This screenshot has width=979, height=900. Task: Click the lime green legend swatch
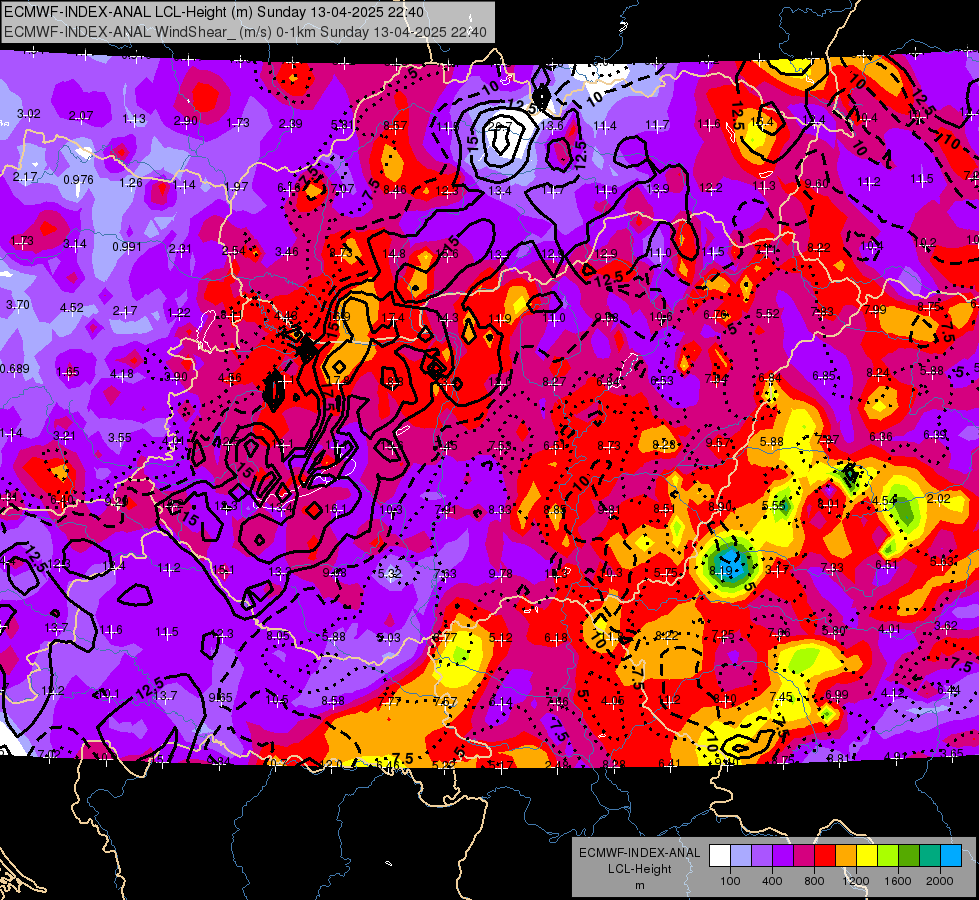click(888, 856)
